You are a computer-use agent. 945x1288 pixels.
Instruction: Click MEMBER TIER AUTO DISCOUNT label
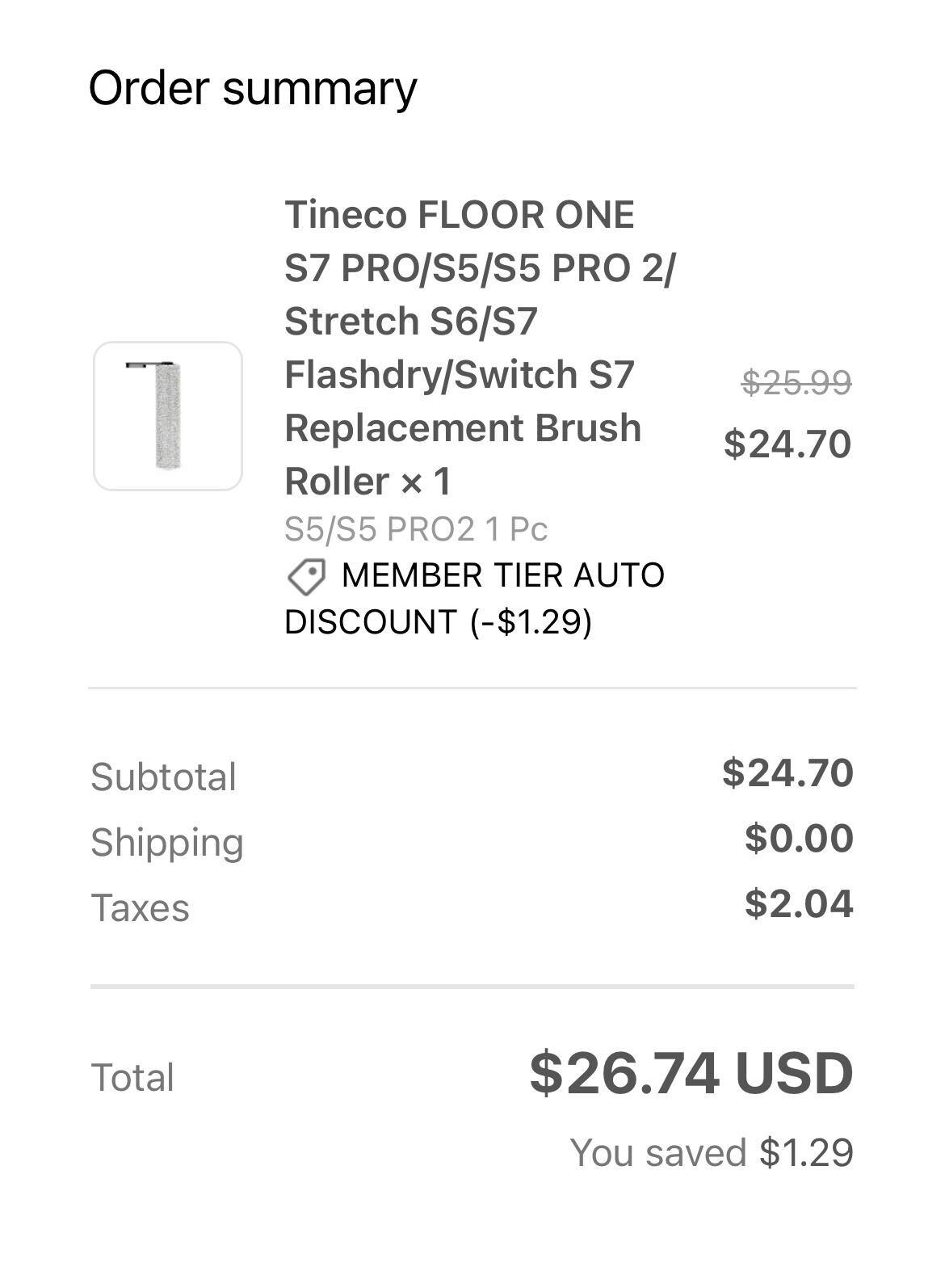(x=474, y=599)
